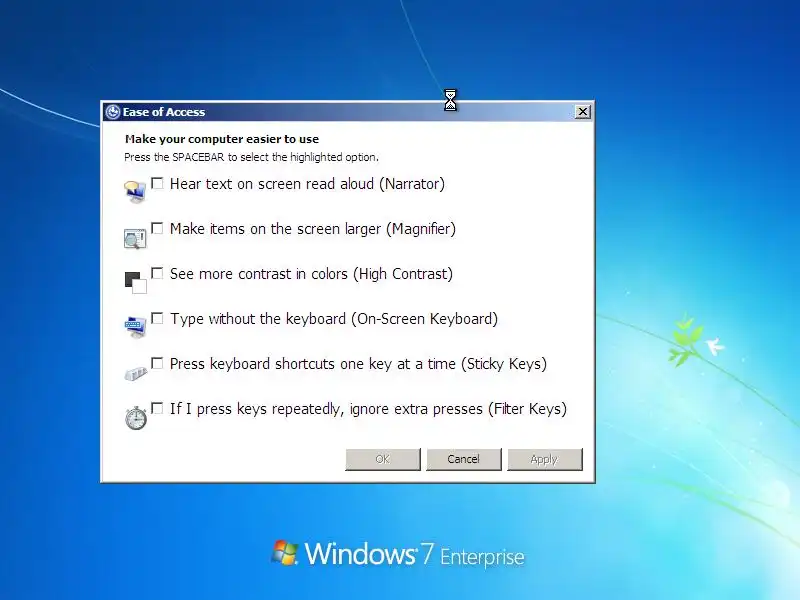The image size is (800, 600).
Task: Close the Ease of Access dialog
Action: coord(583,112)
